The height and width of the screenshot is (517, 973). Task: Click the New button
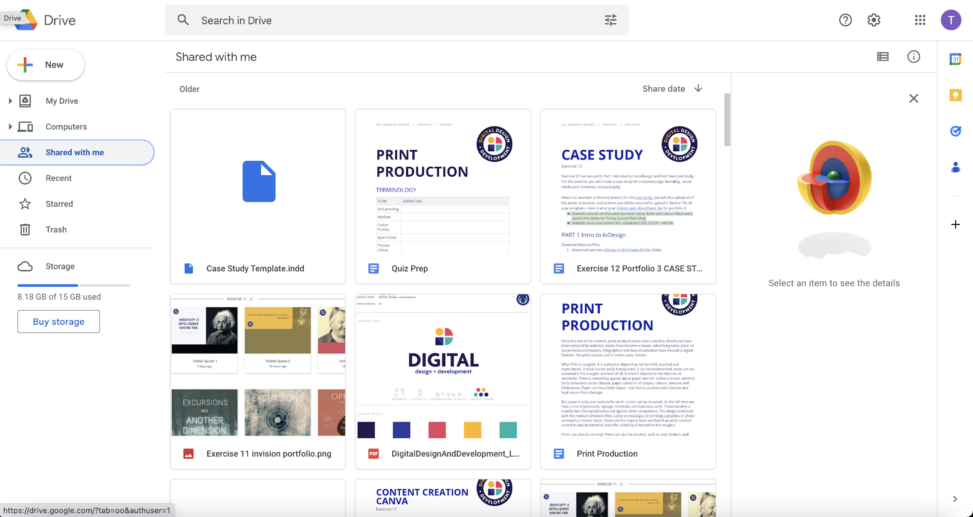point(46,65)
